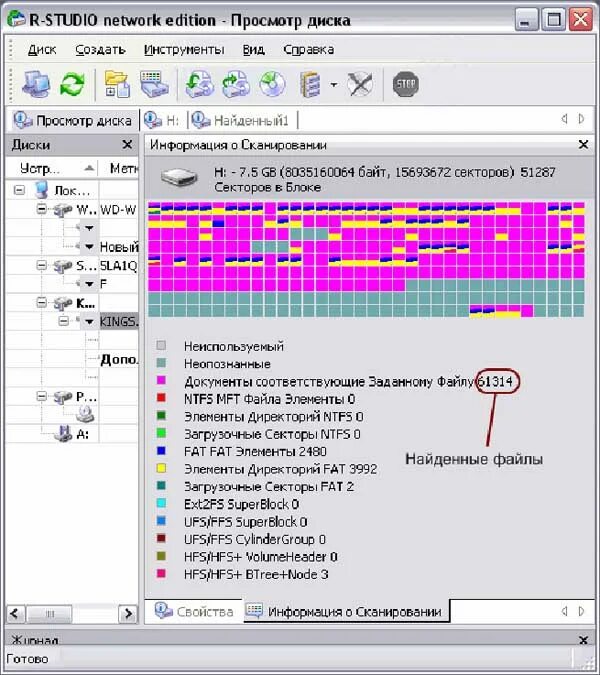
Task: Open the Создать menu
Action: (x=100, y=50)
